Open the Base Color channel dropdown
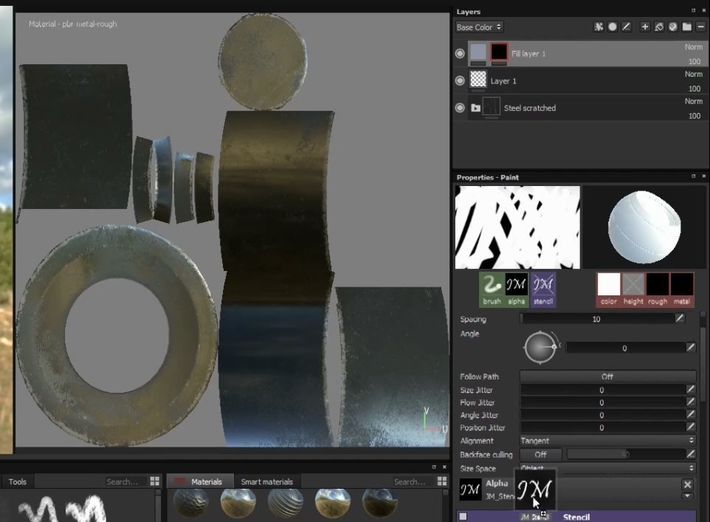 pos(479,27)
